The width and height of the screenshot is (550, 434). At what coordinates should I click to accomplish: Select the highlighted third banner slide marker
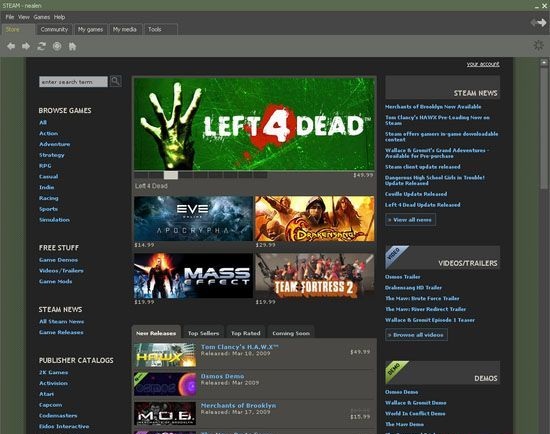(171, 175)
